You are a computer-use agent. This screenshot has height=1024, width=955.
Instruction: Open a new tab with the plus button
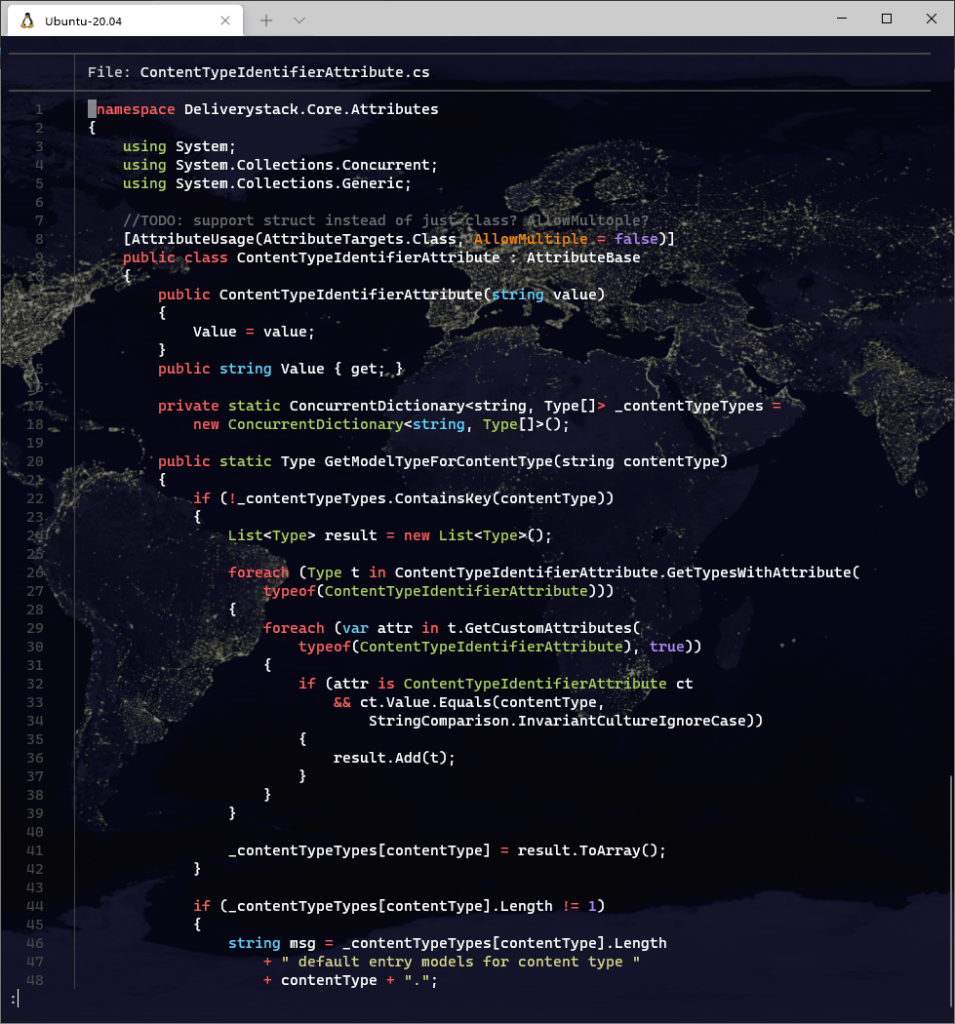[x=266, y=20]
